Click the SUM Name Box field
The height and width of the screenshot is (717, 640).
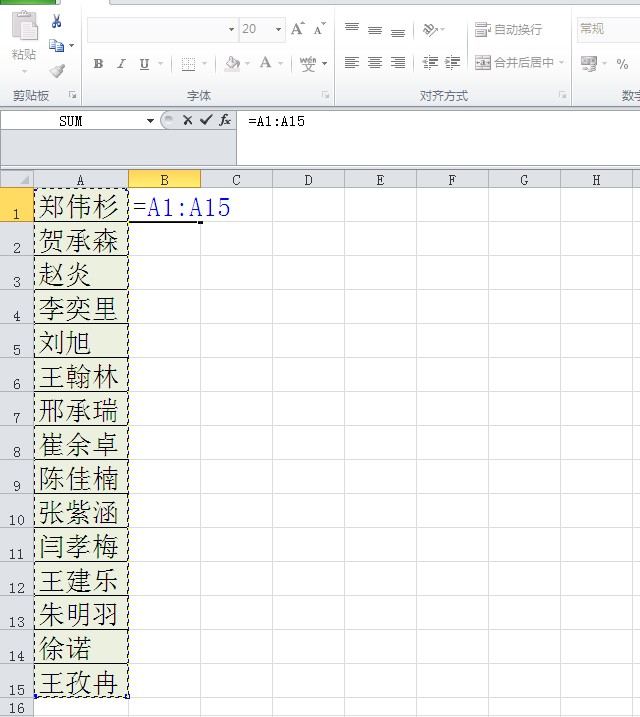[x=72, y=121]
